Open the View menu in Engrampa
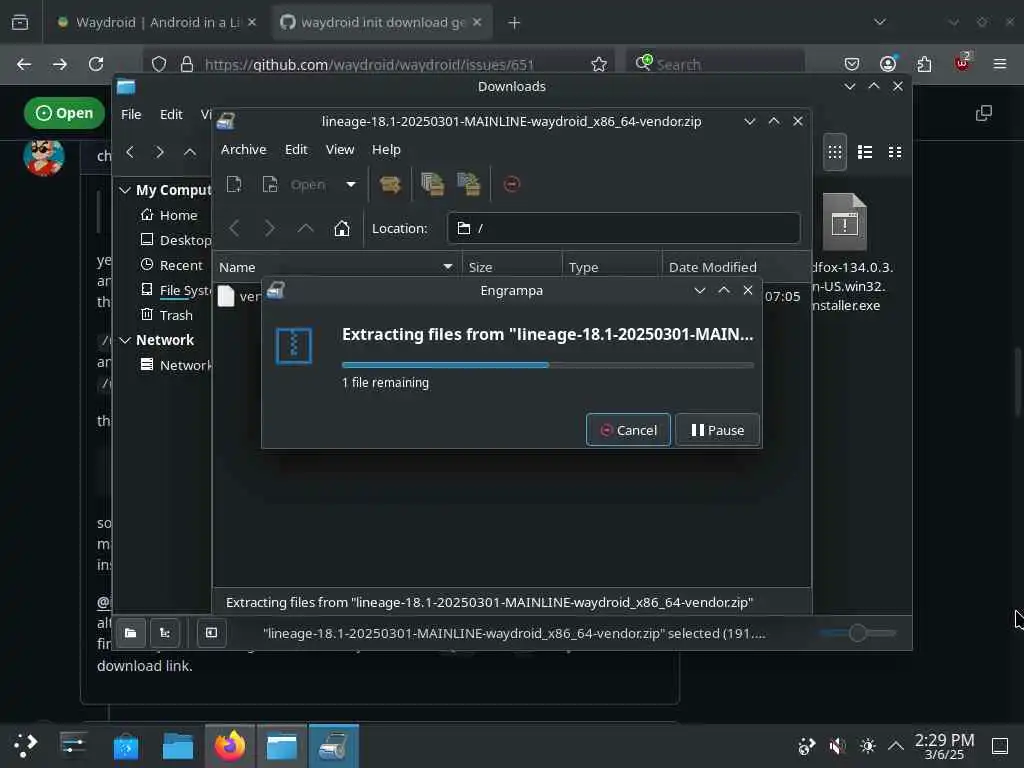 [x=340, y=150]
